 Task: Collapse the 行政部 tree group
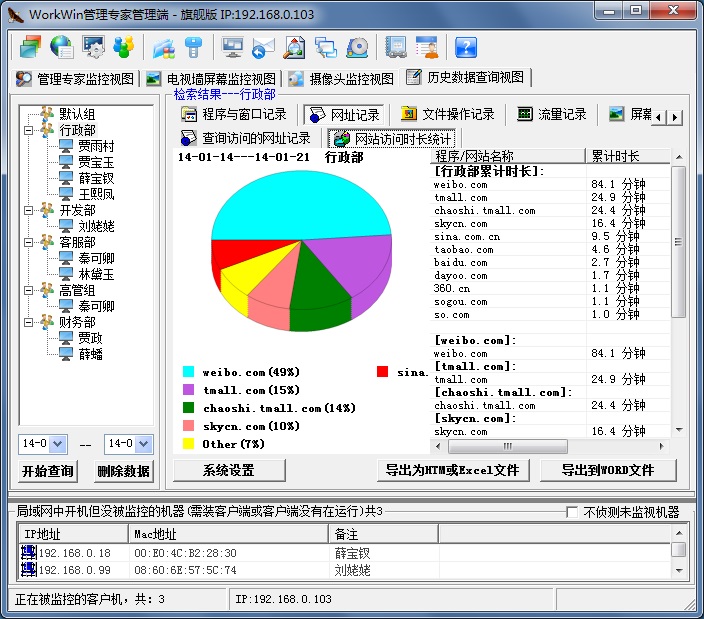29,131
